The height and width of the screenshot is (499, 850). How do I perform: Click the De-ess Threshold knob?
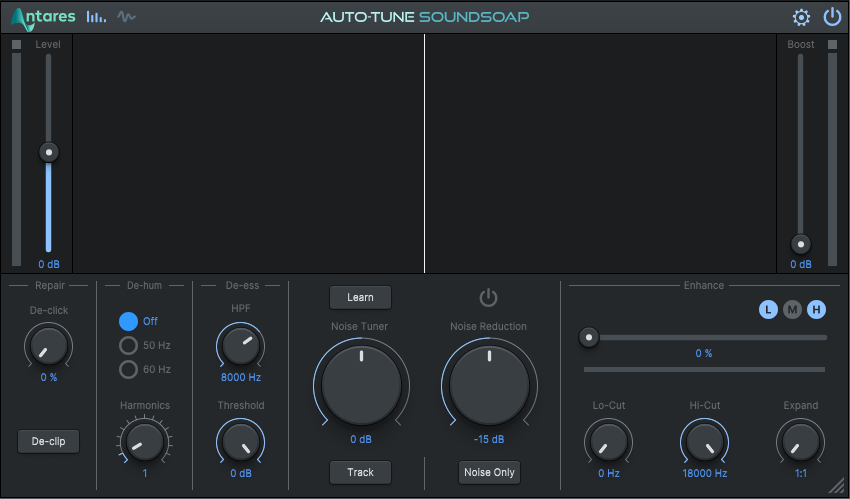click(241, 442)
